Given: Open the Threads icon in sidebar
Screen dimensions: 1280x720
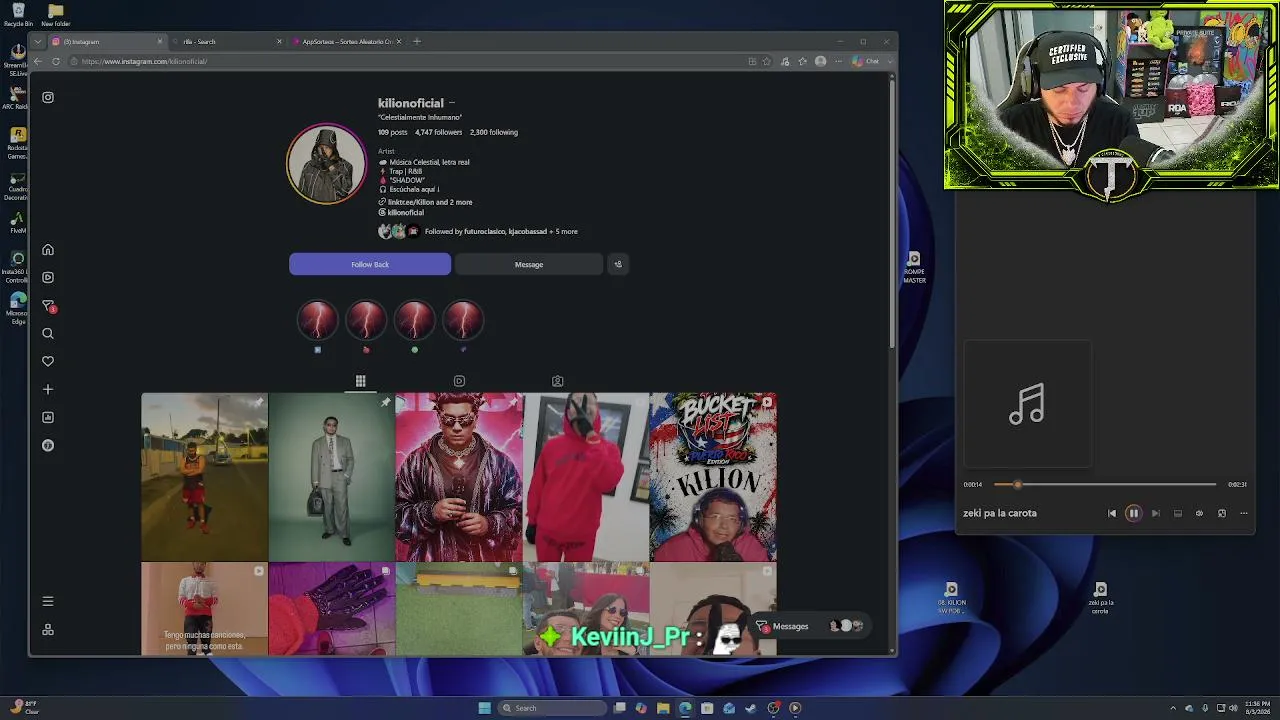Looking at the screenshot, I should pyautogui.click(x=48, y=446).
